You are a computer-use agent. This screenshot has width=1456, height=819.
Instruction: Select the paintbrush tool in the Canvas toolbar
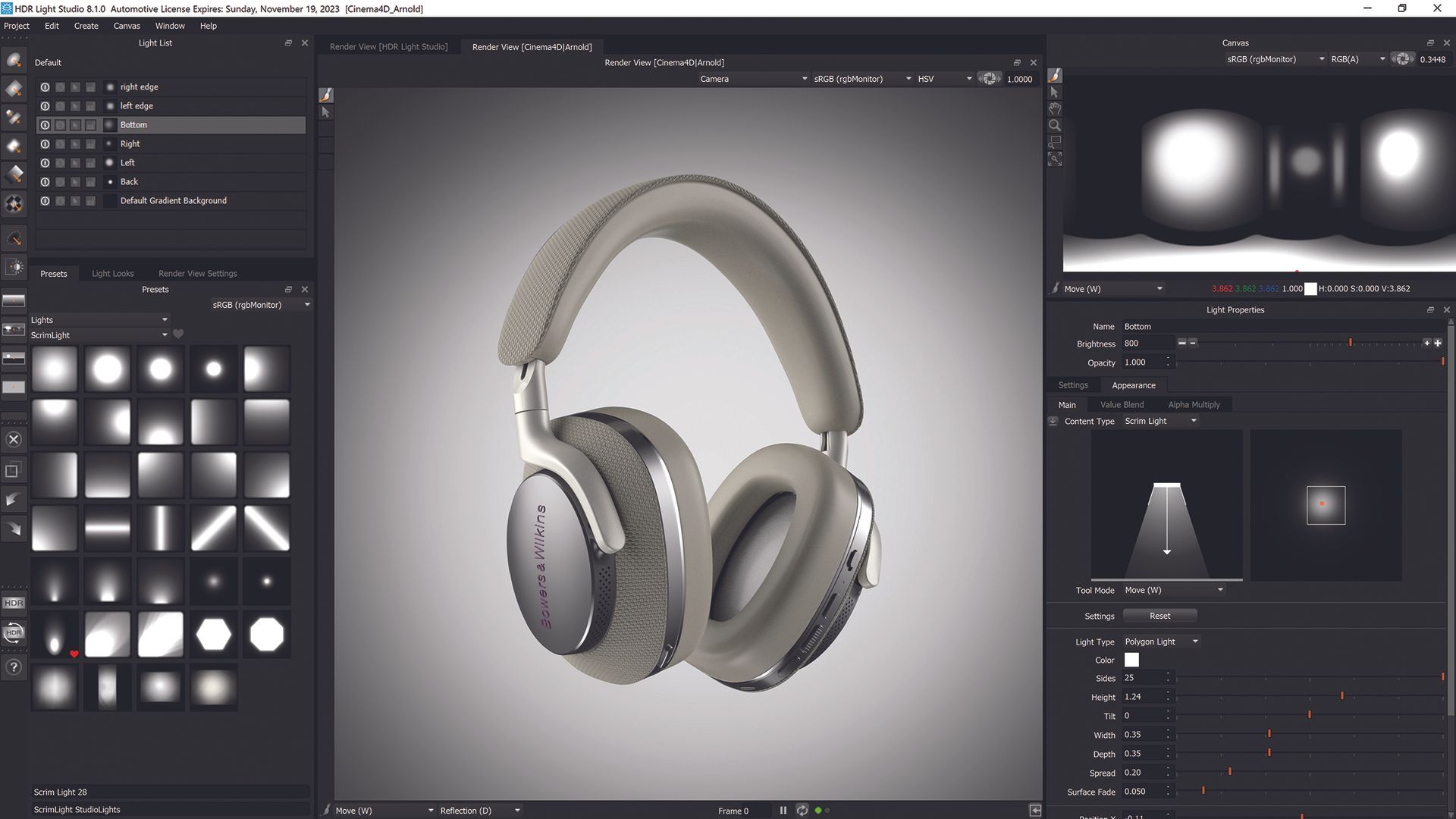pyautogui.click(x=1055, y=75)
